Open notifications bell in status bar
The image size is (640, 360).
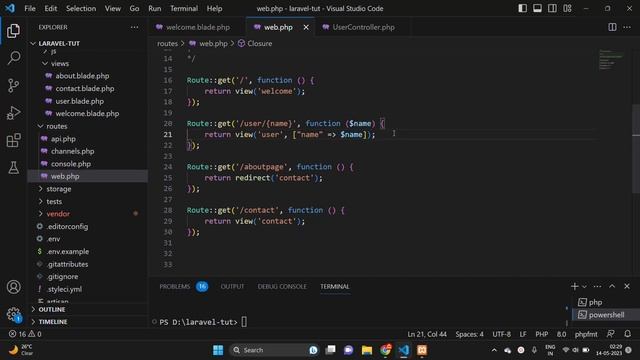click(628, 334)
